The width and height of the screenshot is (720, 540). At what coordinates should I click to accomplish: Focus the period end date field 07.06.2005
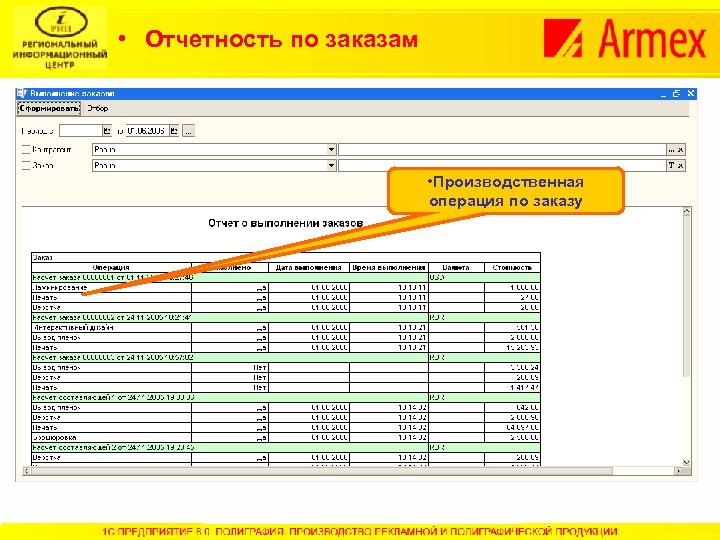147,130
